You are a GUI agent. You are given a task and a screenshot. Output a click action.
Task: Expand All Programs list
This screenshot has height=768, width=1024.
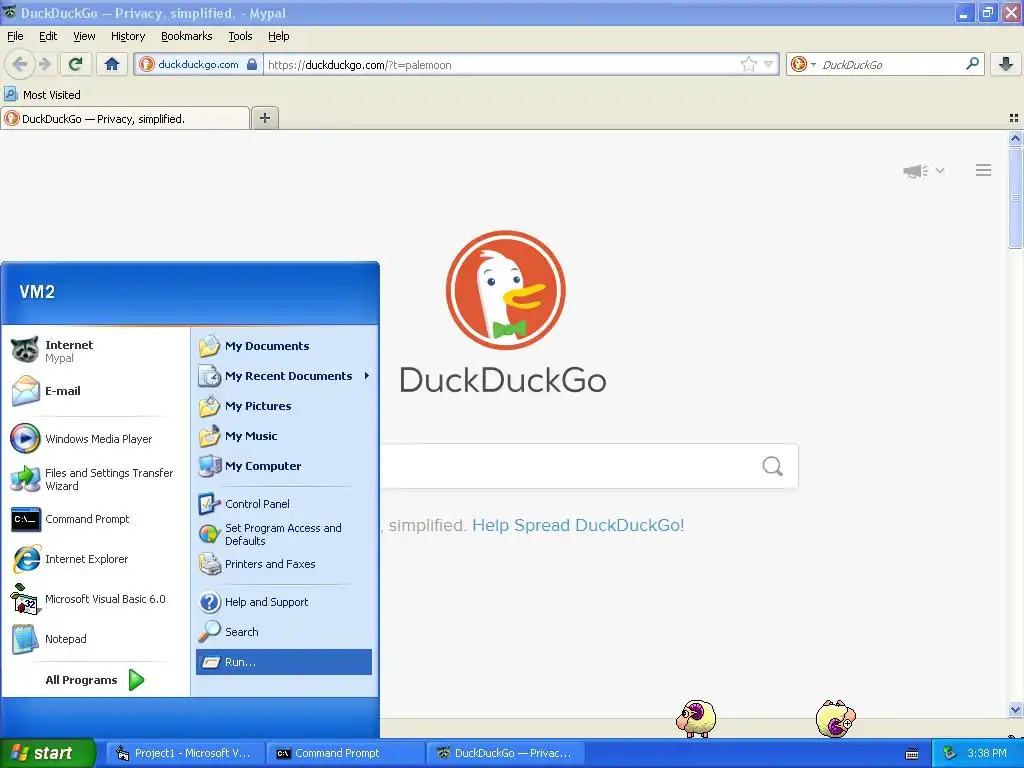(95, 680)
